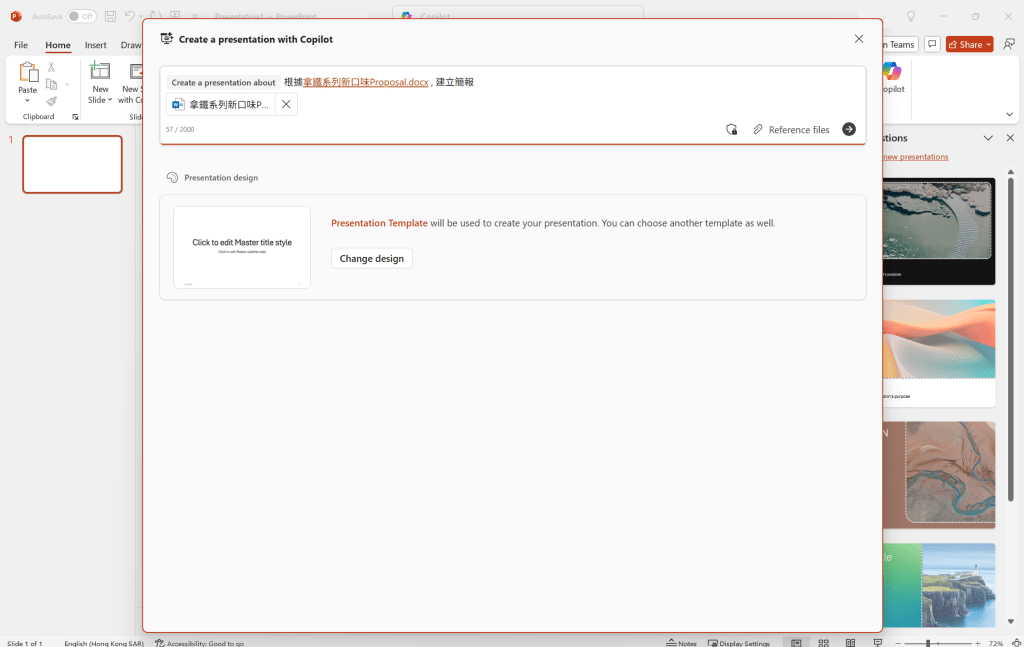Fit slide to current window icon

[x=1016, y=643]
